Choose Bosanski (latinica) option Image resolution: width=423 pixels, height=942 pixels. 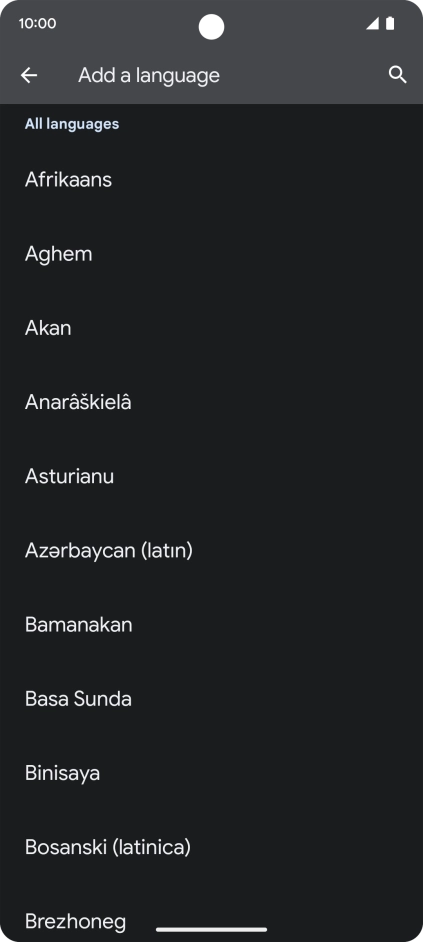coord(212,848)
